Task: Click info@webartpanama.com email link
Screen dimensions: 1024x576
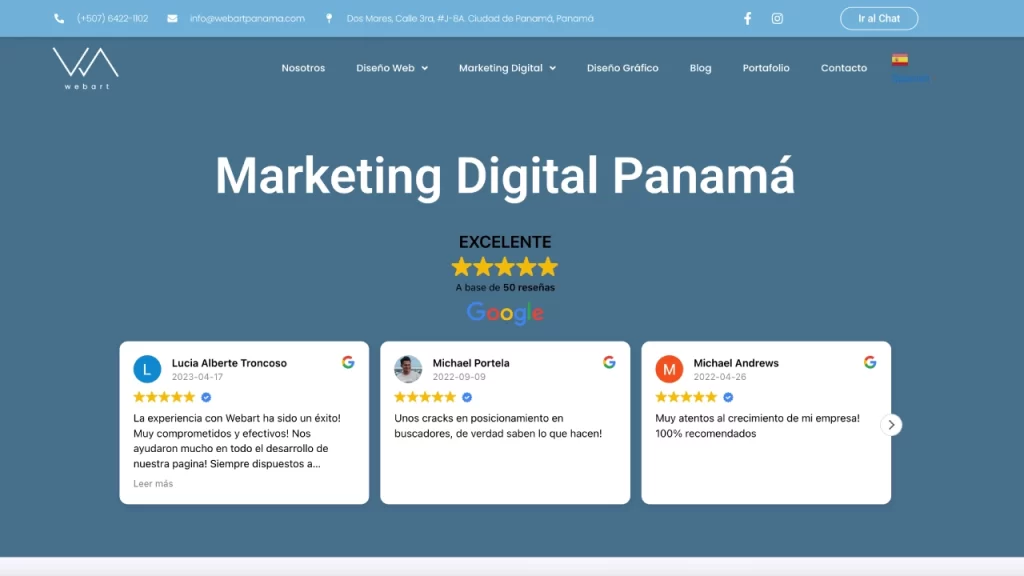Action: (x=247, y=18)
